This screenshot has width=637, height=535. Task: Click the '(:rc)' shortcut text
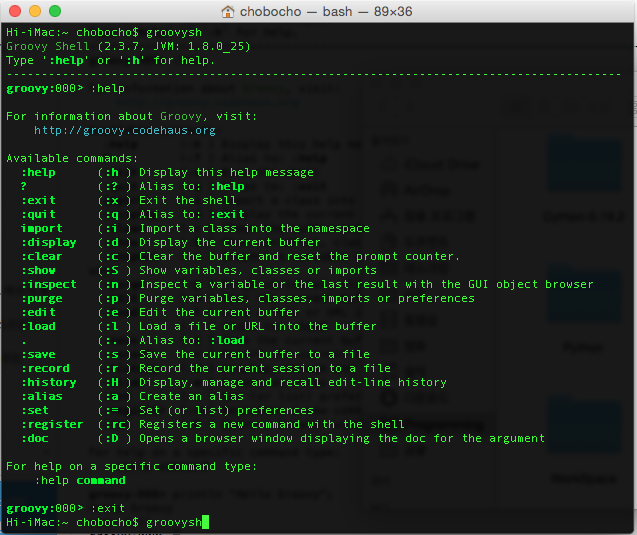pos(114,425)
